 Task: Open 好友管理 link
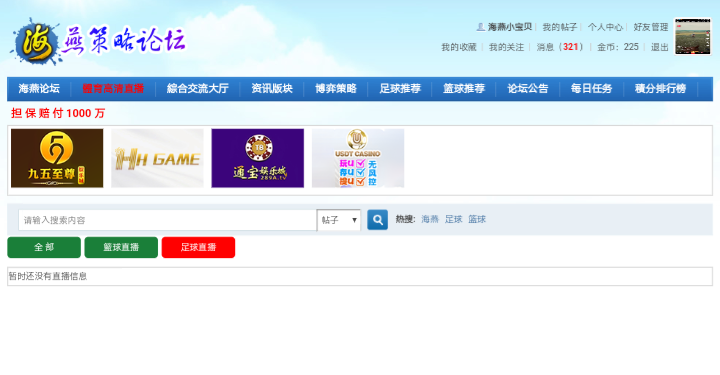(651, 27)
